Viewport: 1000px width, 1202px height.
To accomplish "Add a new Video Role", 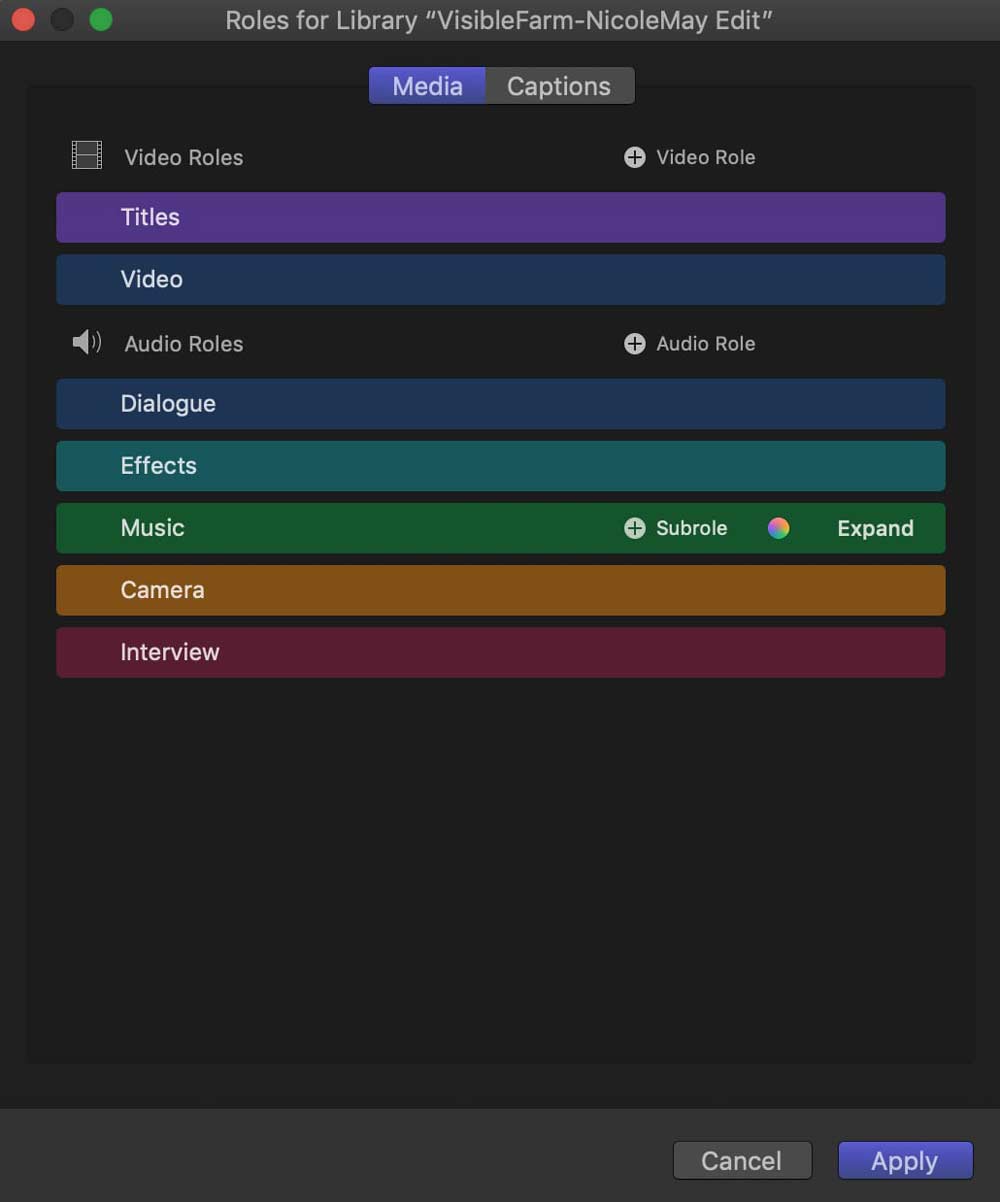I will tap(690, 157).
